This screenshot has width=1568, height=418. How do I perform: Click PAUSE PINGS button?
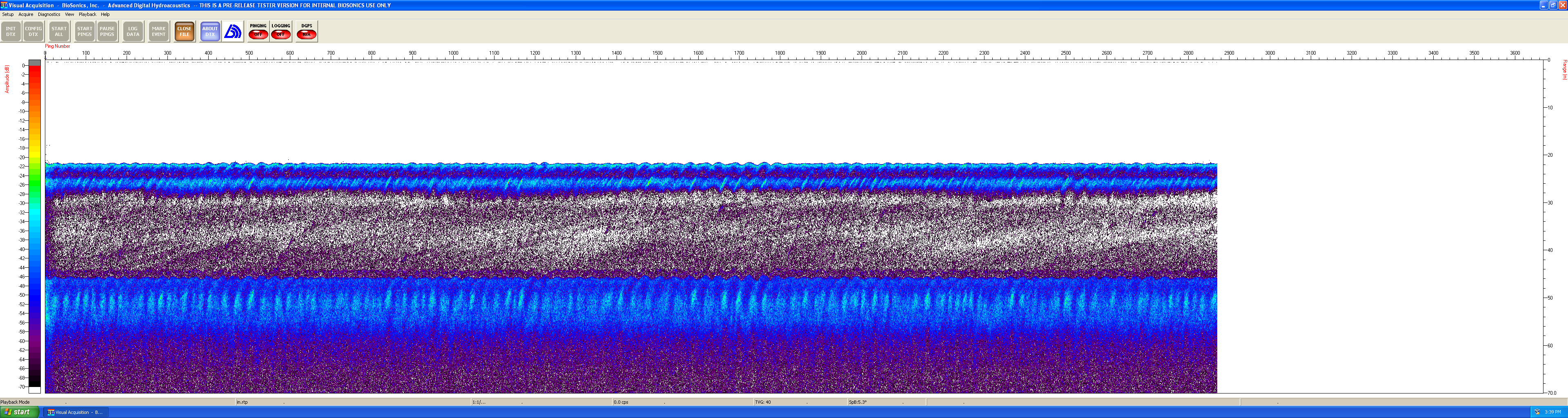tap(107, 31)
